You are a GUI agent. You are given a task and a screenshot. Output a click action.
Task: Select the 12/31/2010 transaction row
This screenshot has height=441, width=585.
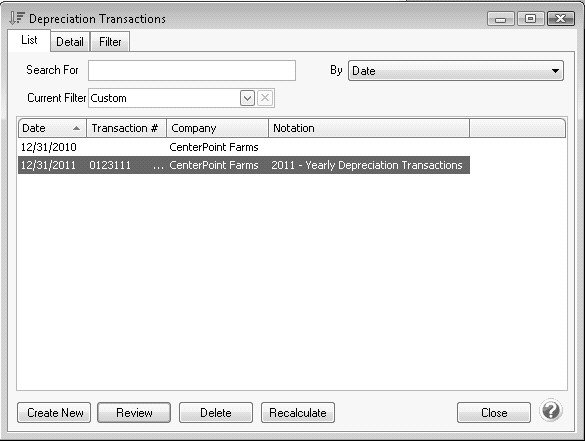pos(244,147)
